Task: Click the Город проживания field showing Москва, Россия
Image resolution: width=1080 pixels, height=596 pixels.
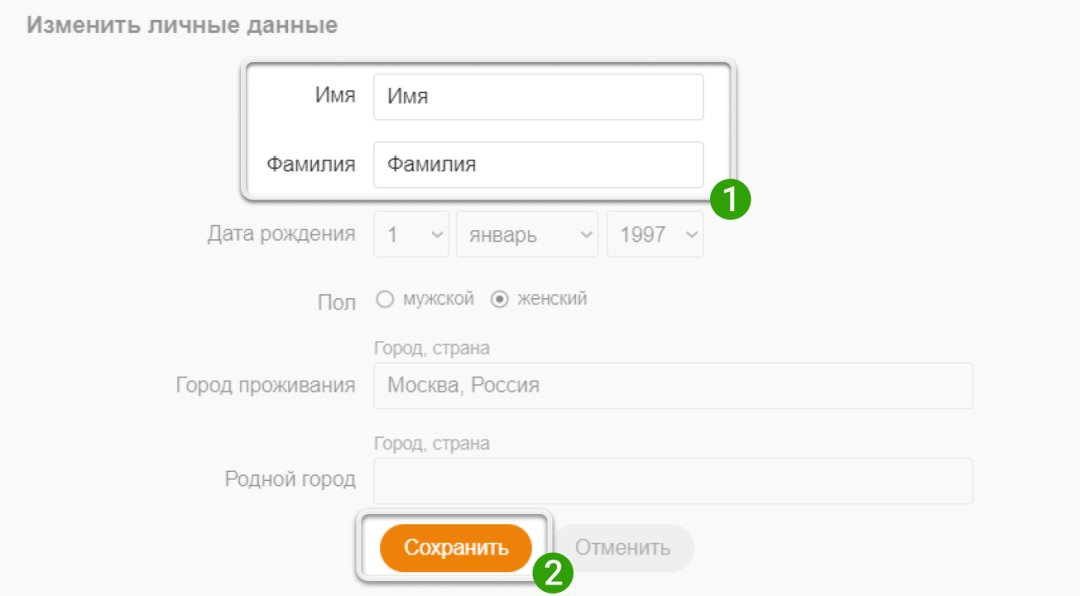Action: (670, 385)
